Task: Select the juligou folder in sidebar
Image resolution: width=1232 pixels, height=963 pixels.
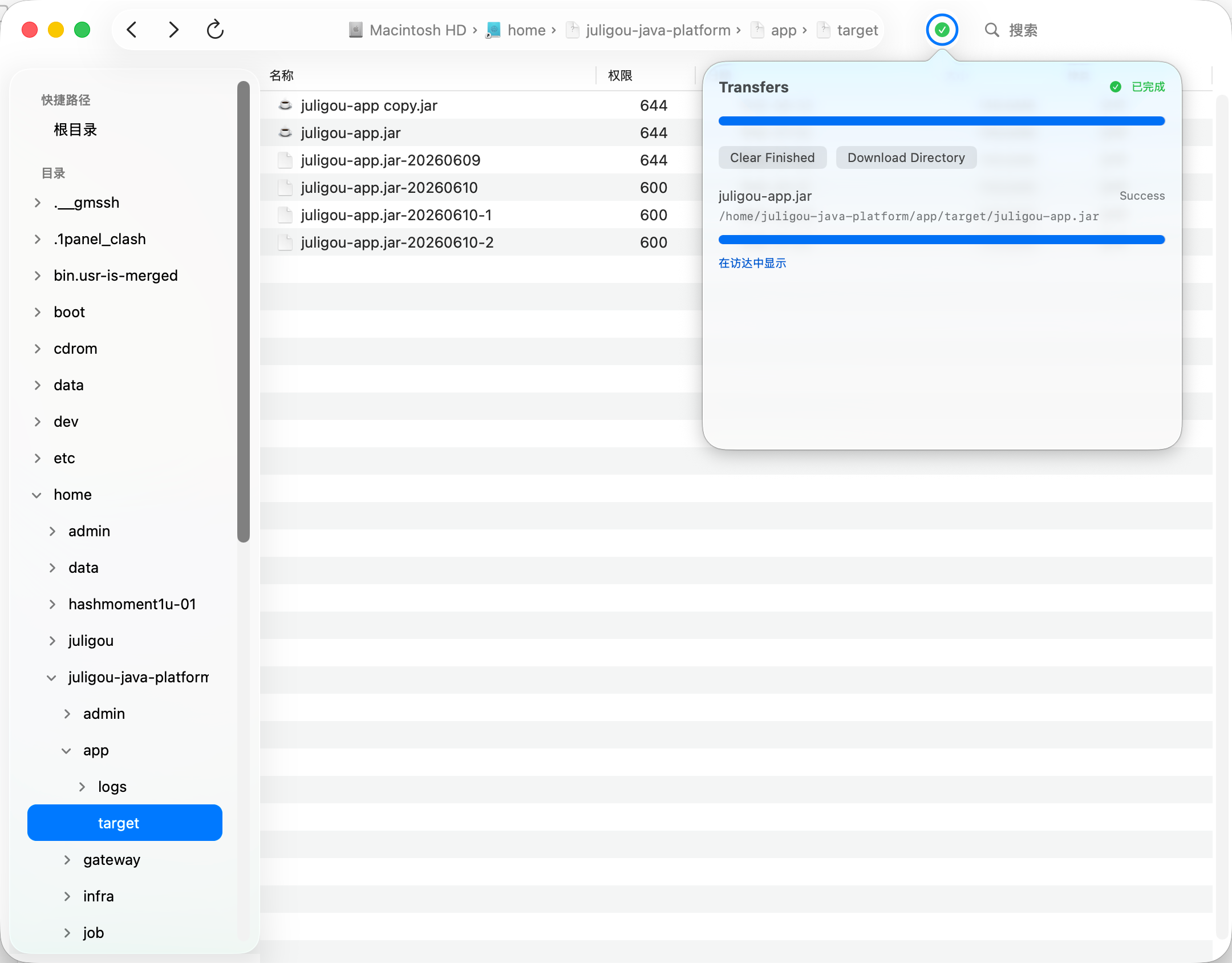Action: point(91,641)
